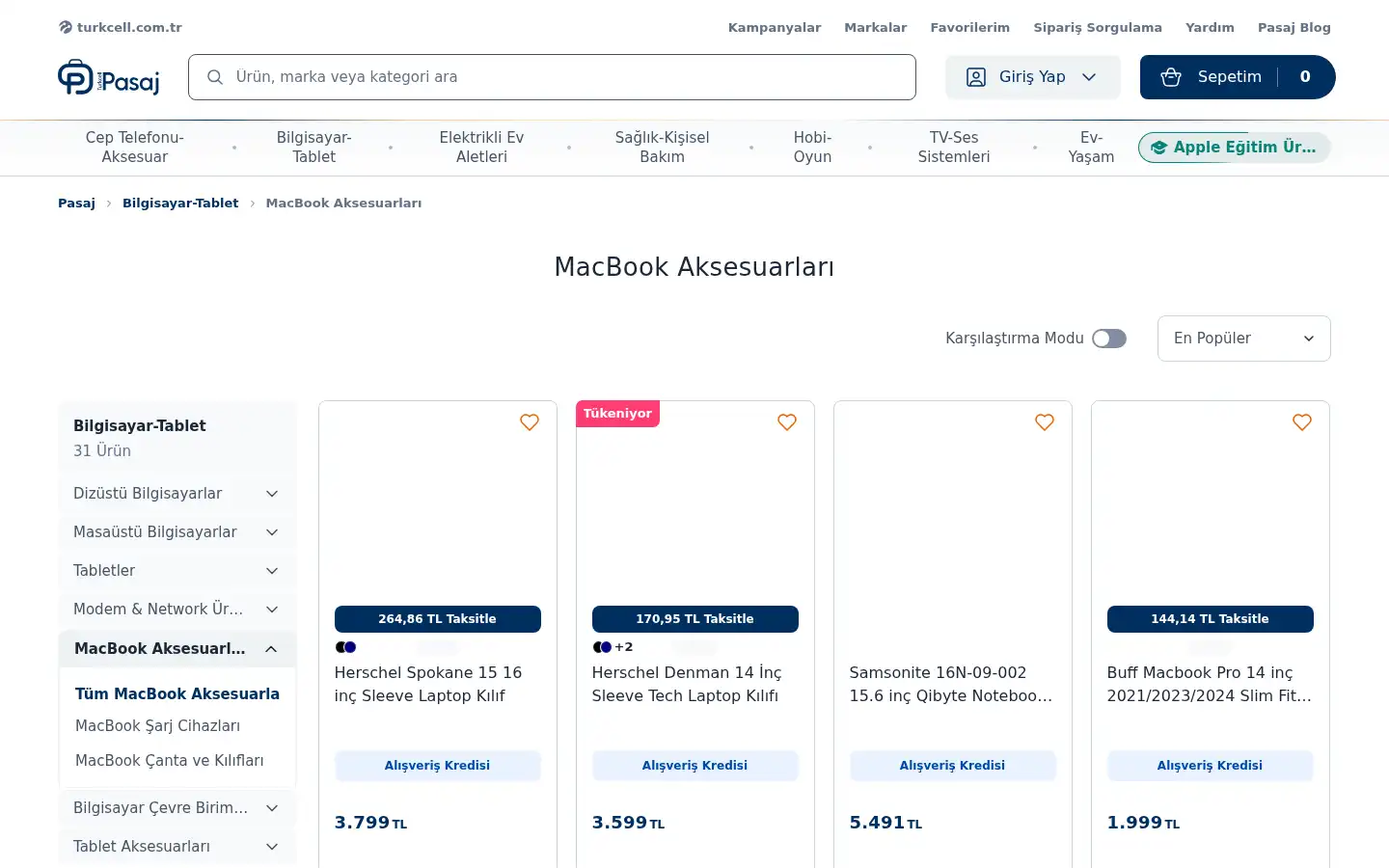1389x868 pixels.
Task: Select MacBook Çanta ve Kılıfları subcategory
Action: 170,761
